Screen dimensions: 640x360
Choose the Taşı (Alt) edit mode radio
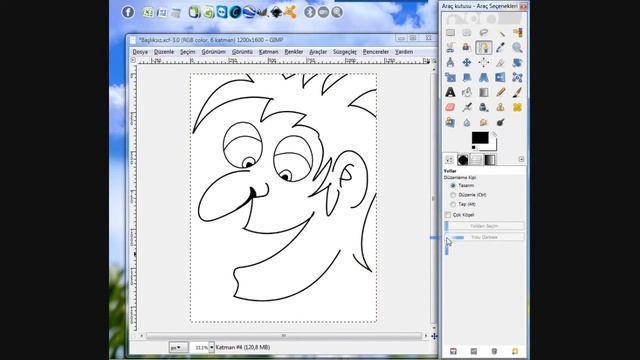(x=453, y=204)
